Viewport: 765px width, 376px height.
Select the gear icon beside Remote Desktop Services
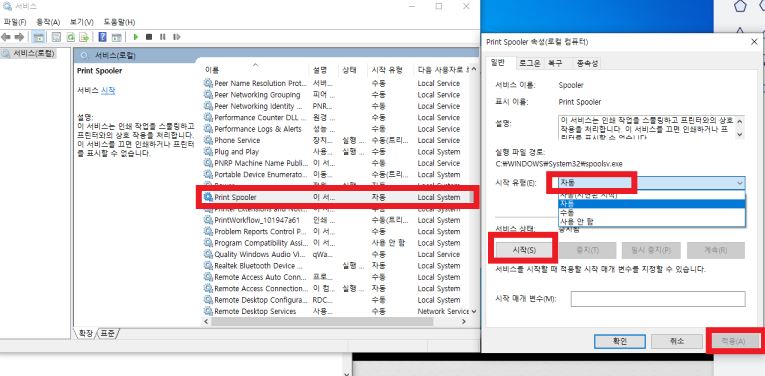[x=208, y=312]
